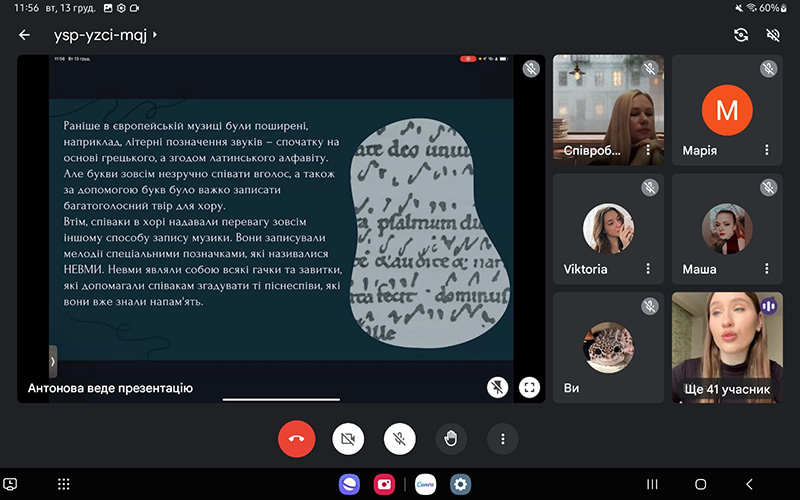Open Canva from the taskbar
This screenshot has height=500, width=800.
point(426,484)
